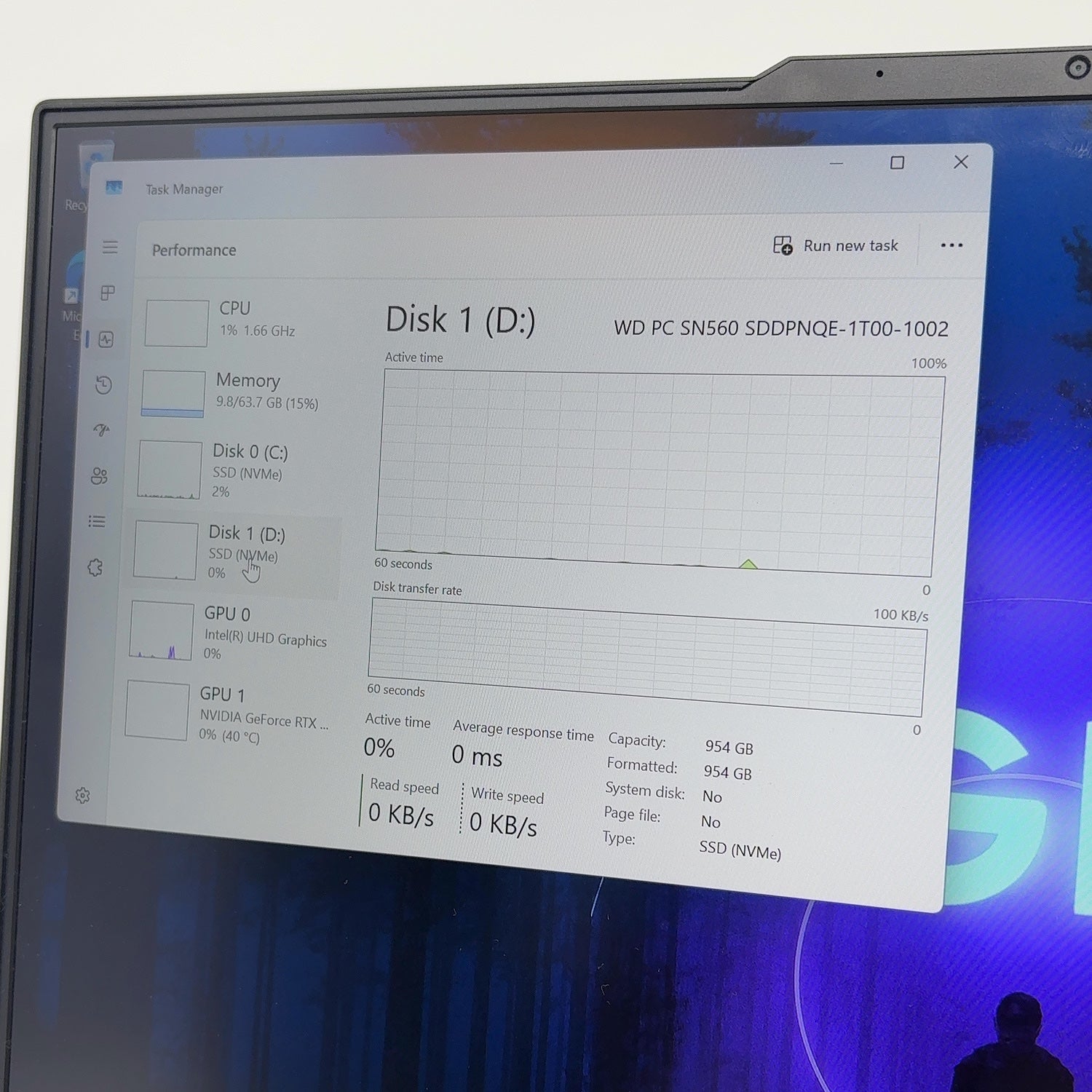Click the System disk No value
The image size is (1092, 1092).
(712, 797)
